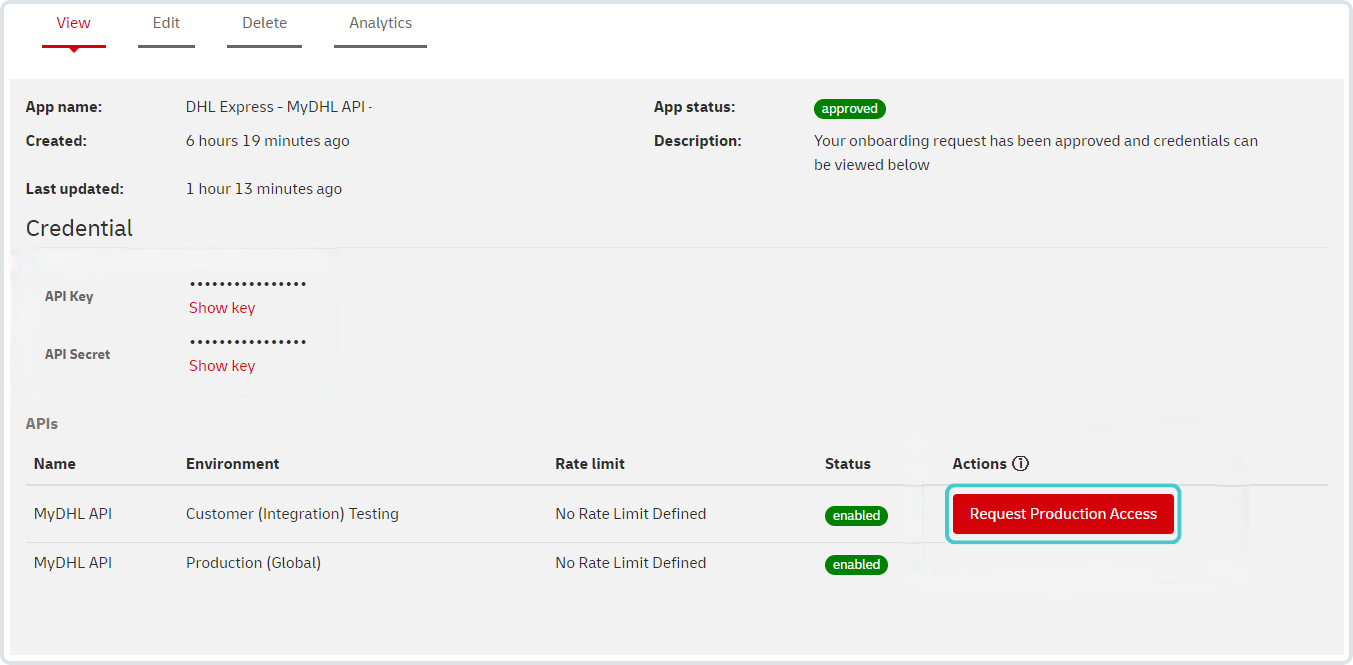Click the approved App status badge
This screenshot has width=1353, height=665.
tap(850, 109)
